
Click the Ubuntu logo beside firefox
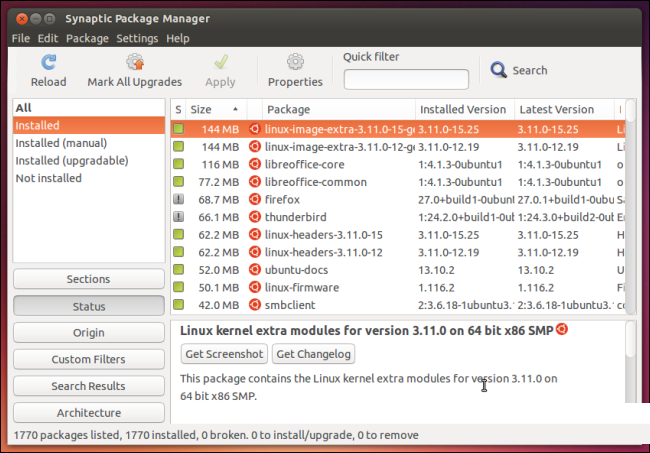pos(254,200)
